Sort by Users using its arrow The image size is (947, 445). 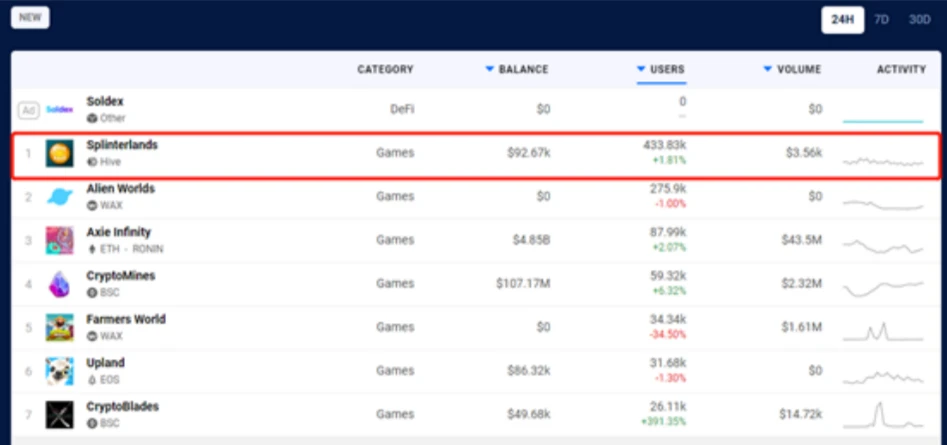tap(641, 69)
